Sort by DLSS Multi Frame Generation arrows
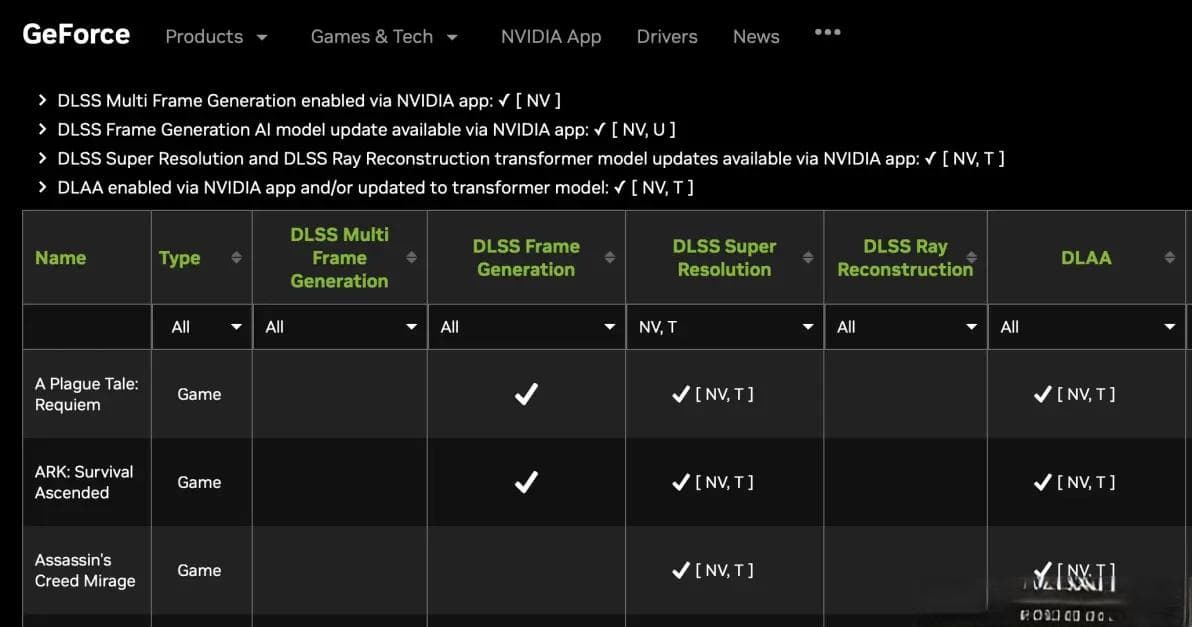This screenshot has width=1192, height=627. (411, 258)
